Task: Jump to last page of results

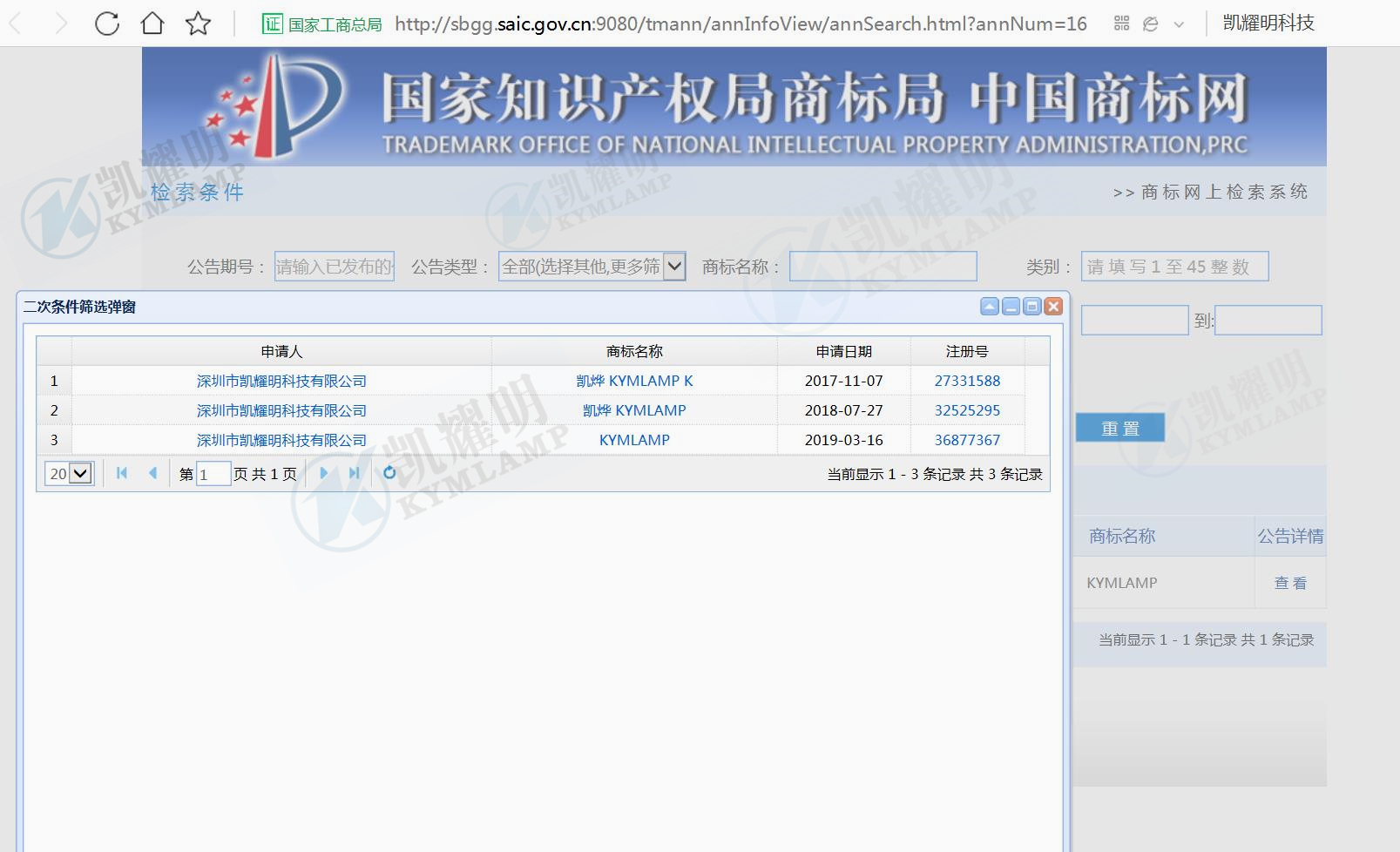Action: [354, 473]
